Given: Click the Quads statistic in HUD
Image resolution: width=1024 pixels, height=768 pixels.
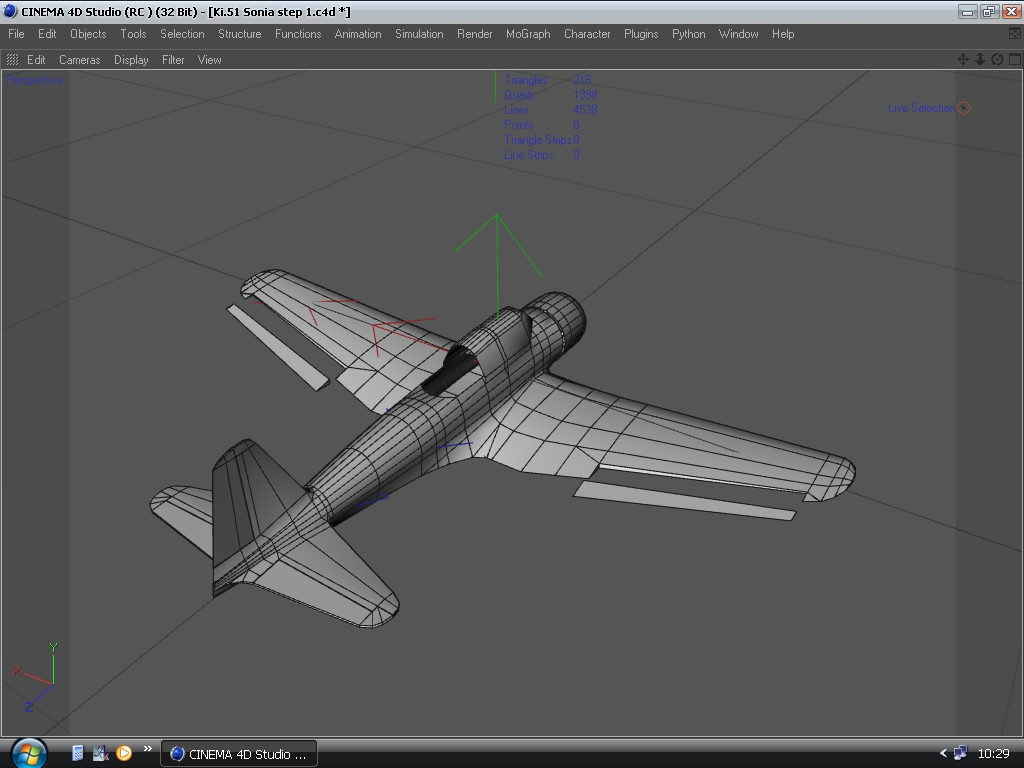Looking at the screenshot, I should tap(551, 95).
